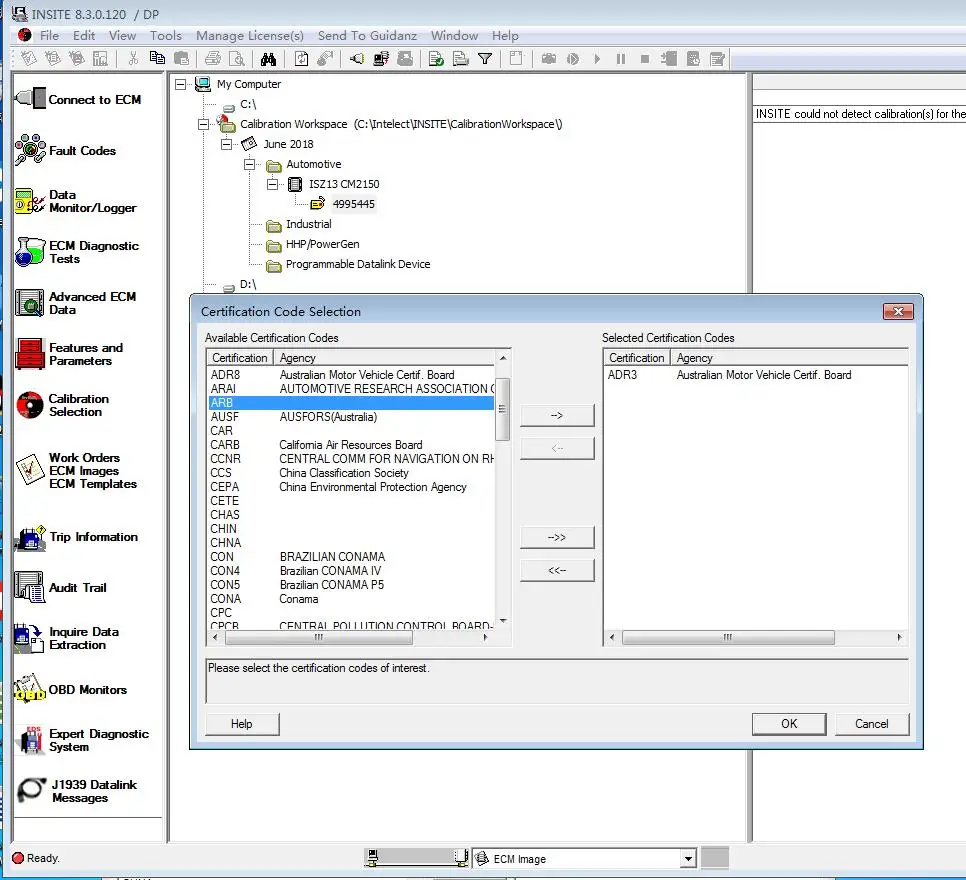The image size is (966, 880).
Task: Open Features and Parameters
Action: coord(69,354)
